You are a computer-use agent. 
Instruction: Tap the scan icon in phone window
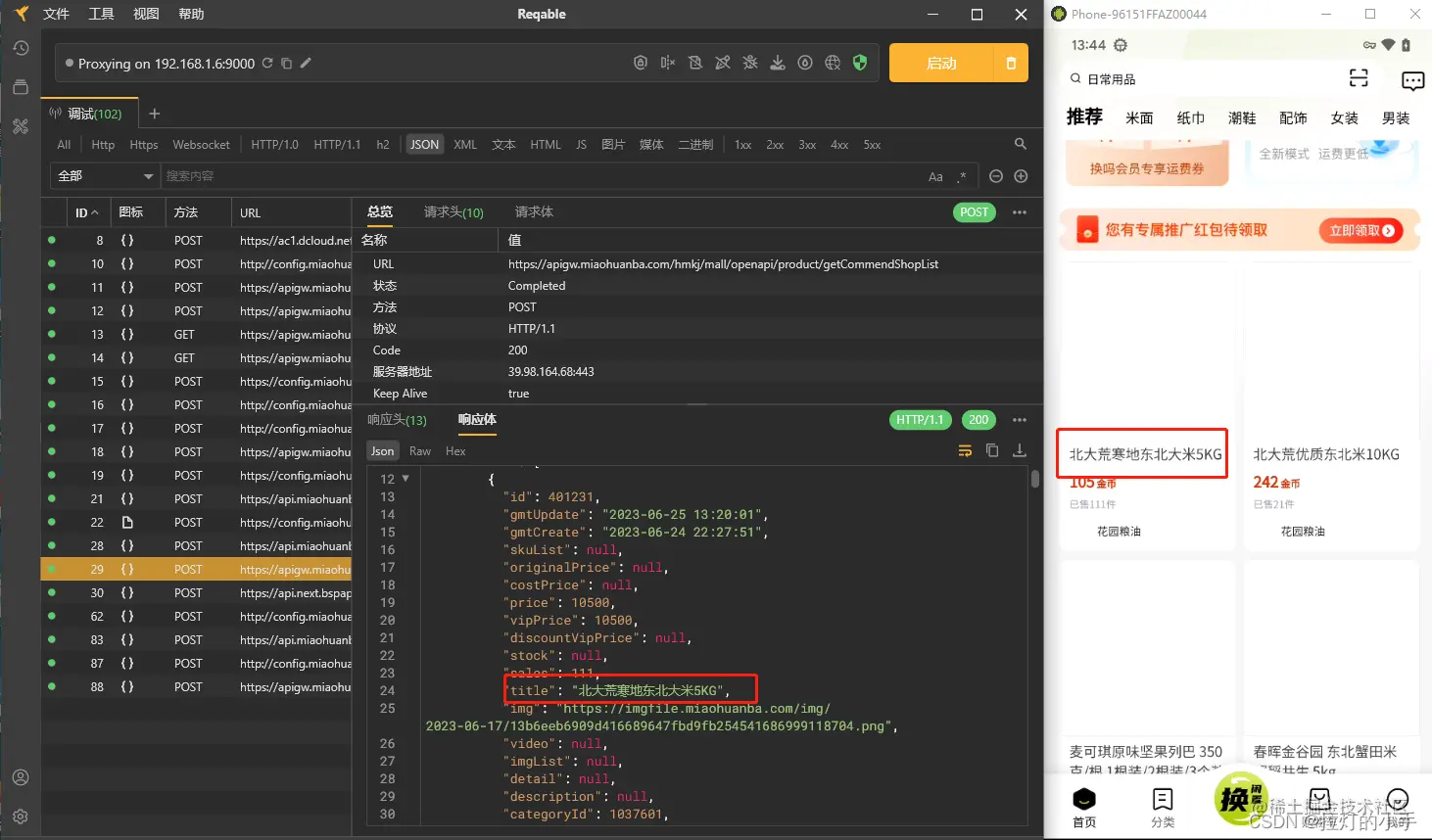click(1359, 78)
